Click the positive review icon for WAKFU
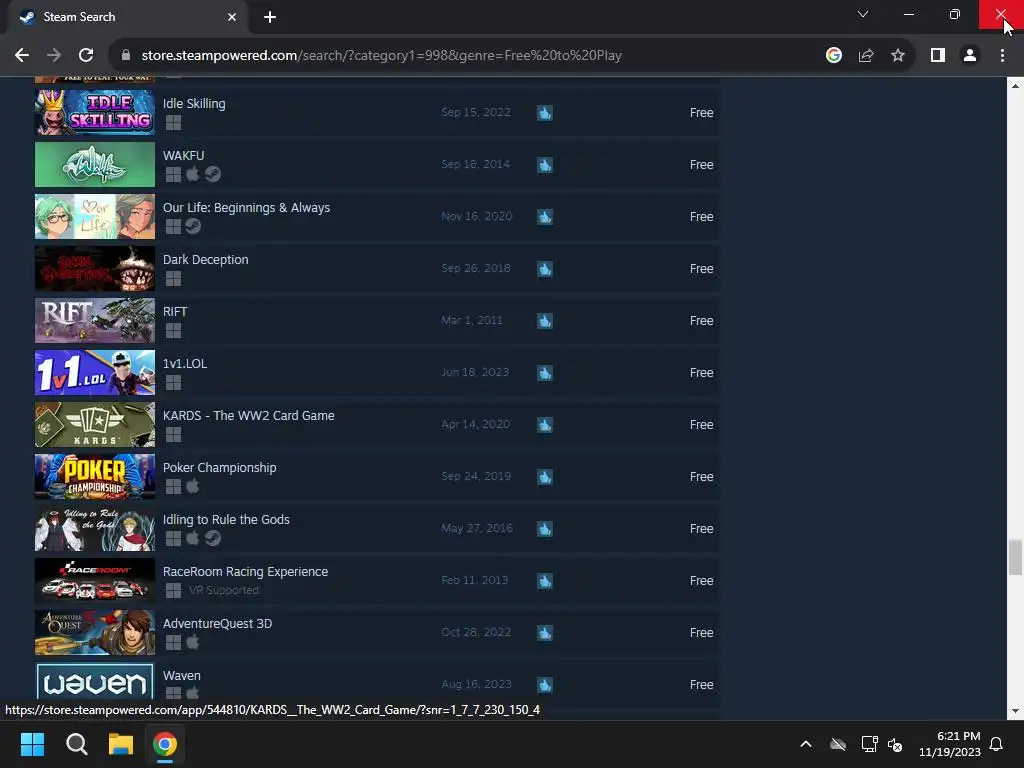 click(x=545, y=165)
